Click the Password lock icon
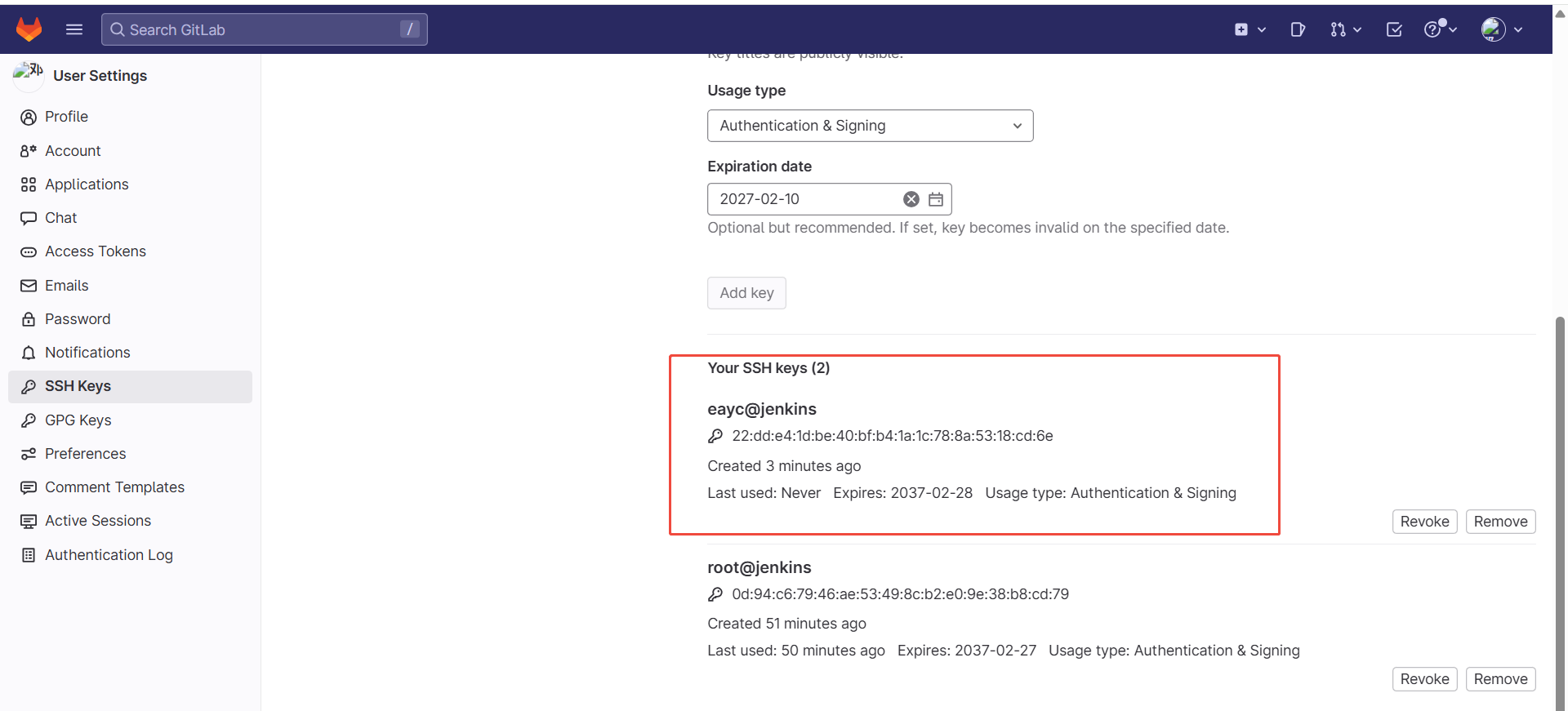The width and height of the screenshot is (1568, 711). [29, 319]
